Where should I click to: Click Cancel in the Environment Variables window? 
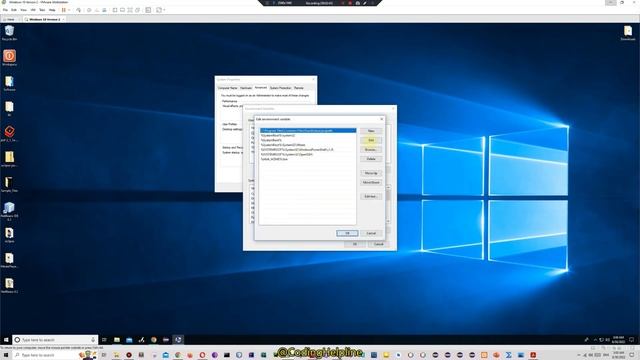click(379, 244)
